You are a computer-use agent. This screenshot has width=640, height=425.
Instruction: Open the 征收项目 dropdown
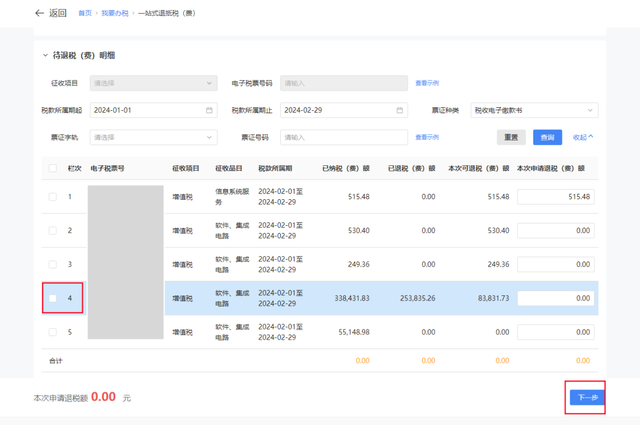pos(153,83)
